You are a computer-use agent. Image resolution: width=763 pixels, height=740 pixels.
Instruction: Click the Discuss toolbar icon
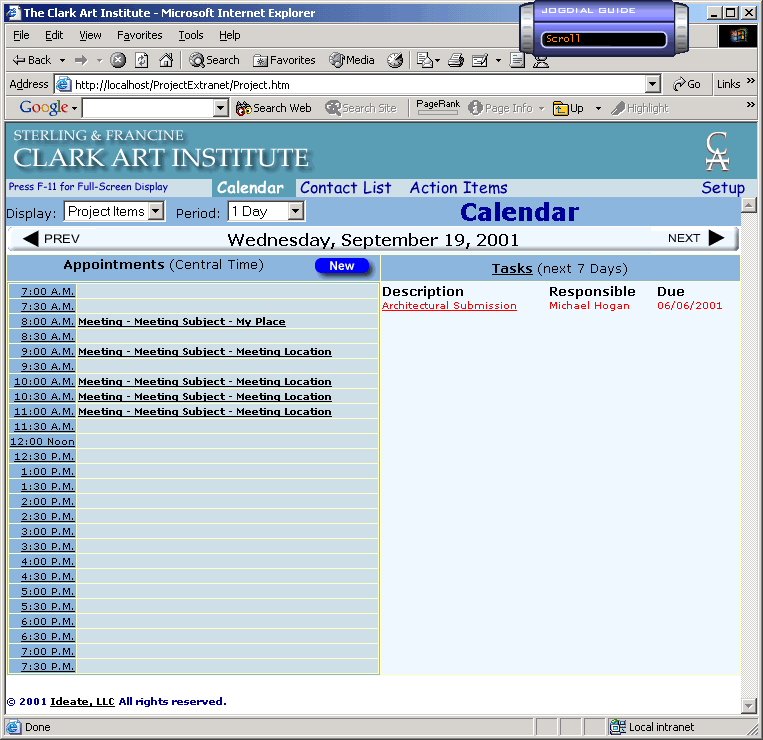click(x=517, y=60)
